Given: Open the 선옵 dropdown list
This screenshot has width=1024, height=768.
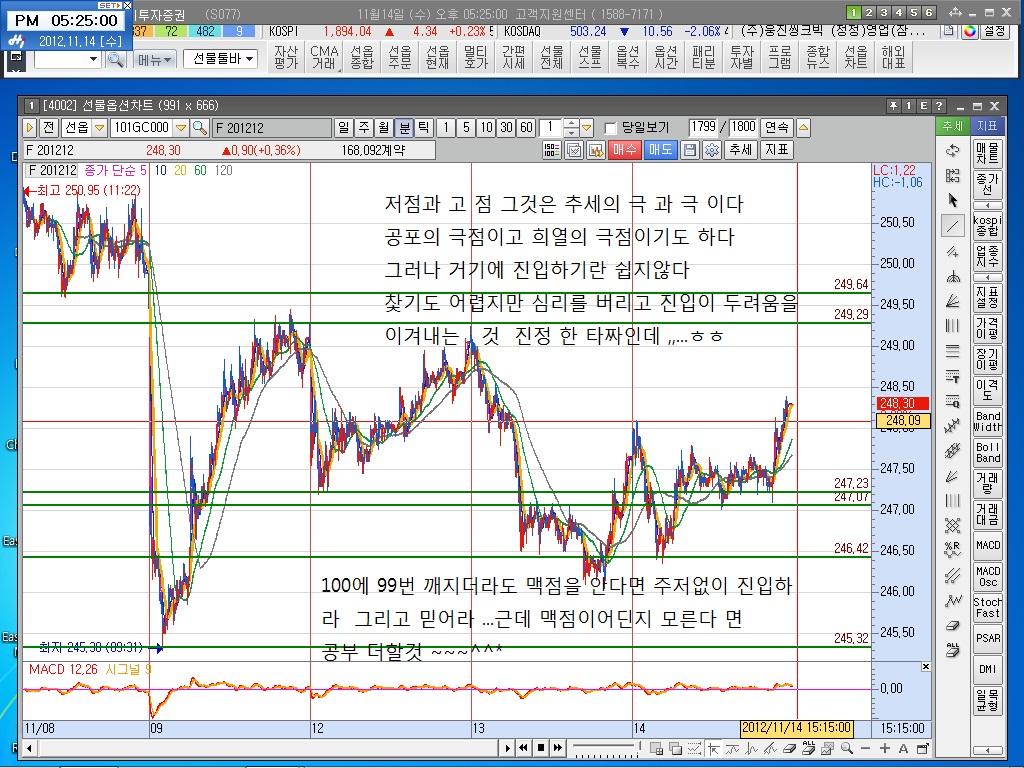Looking at the screenshot, I should [99, 128].
